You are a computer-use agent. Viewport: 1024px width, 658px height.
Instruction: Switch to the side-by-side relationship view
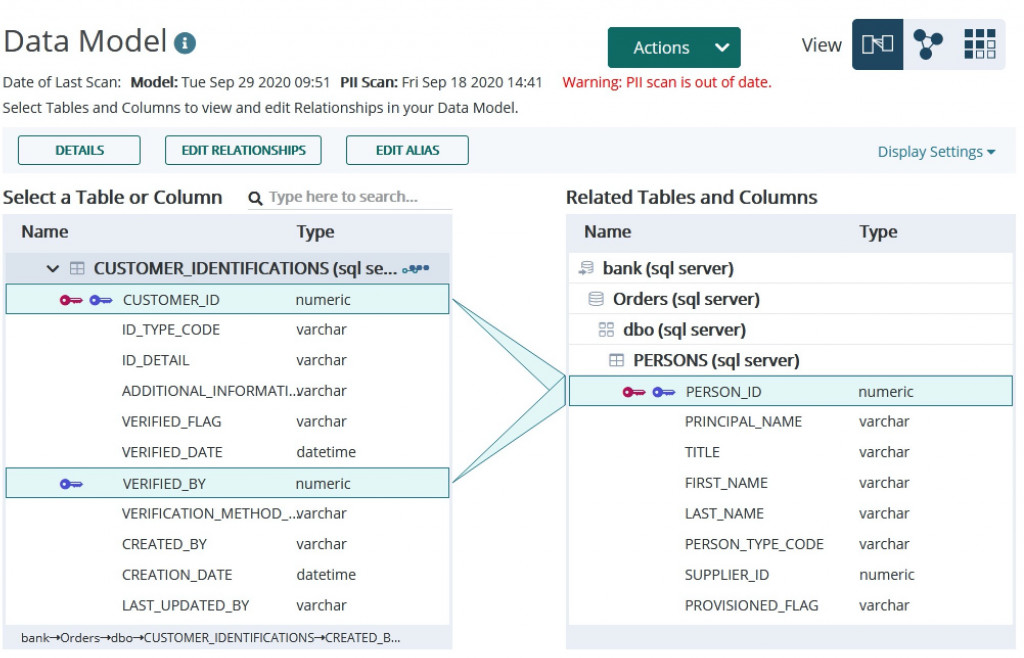pyautogui.click(x=877, y=45)
